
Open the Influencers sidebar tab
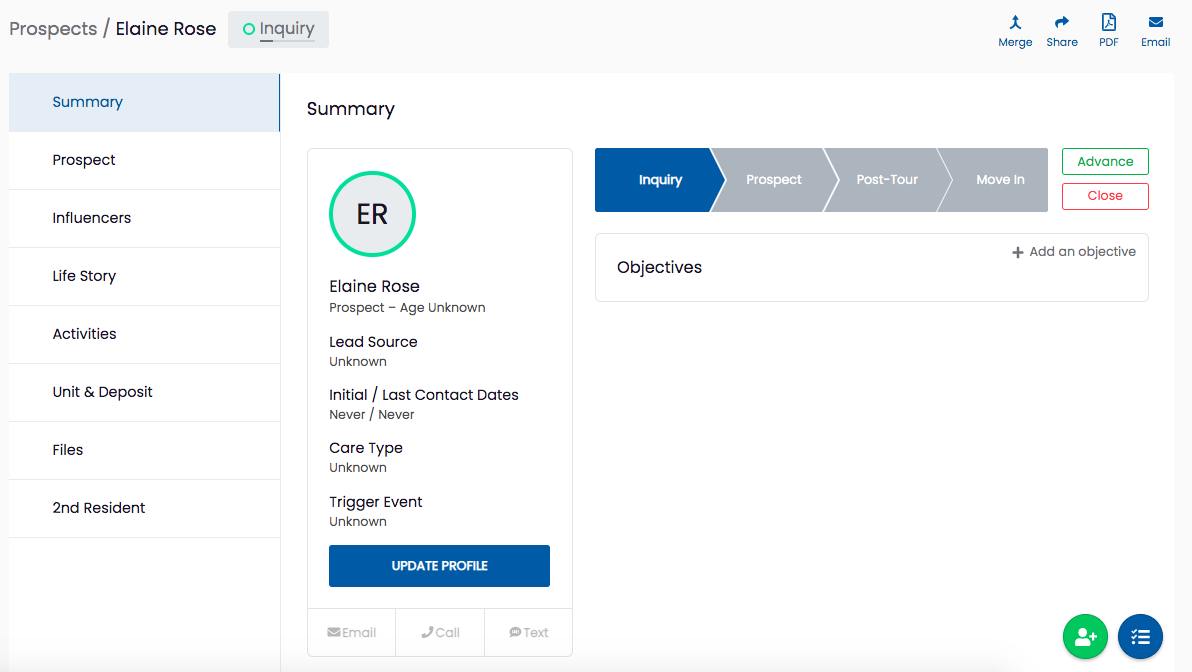click(144, 218)
